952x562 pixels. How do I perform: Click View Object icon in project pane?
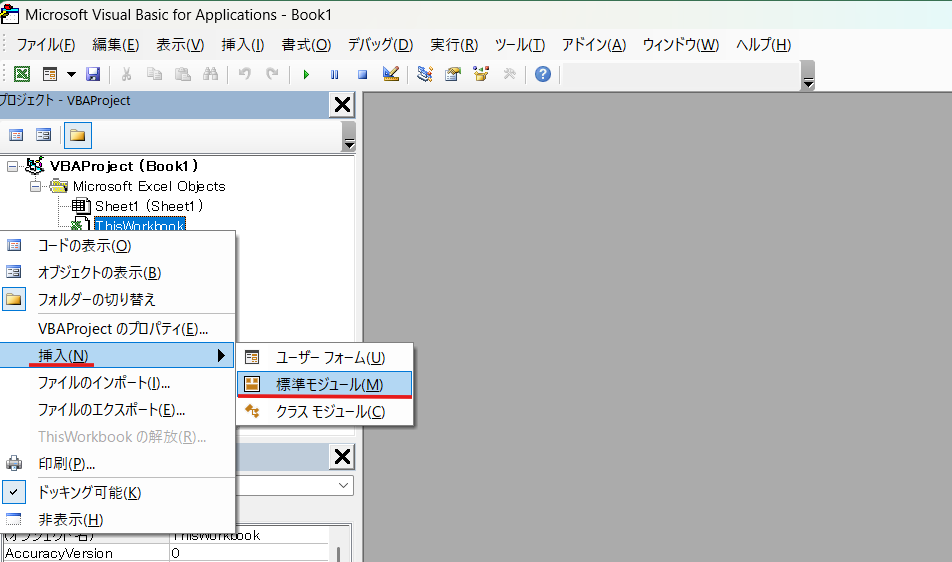click(x=44, y=135)
